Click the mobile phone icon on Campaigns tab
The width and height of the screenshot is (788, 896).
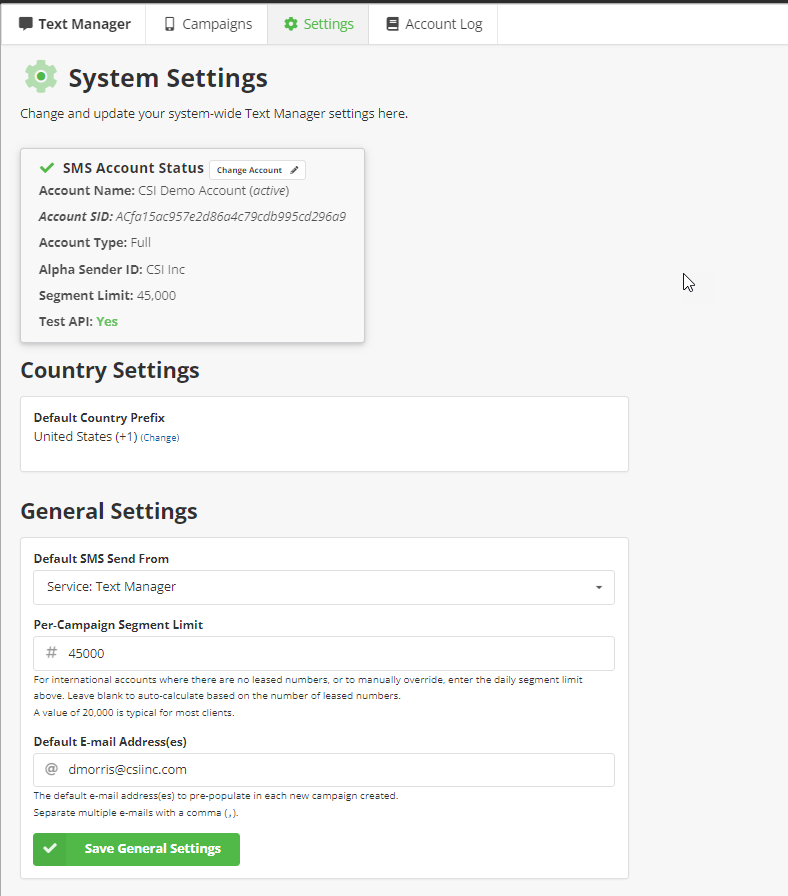tap(170, 24)
